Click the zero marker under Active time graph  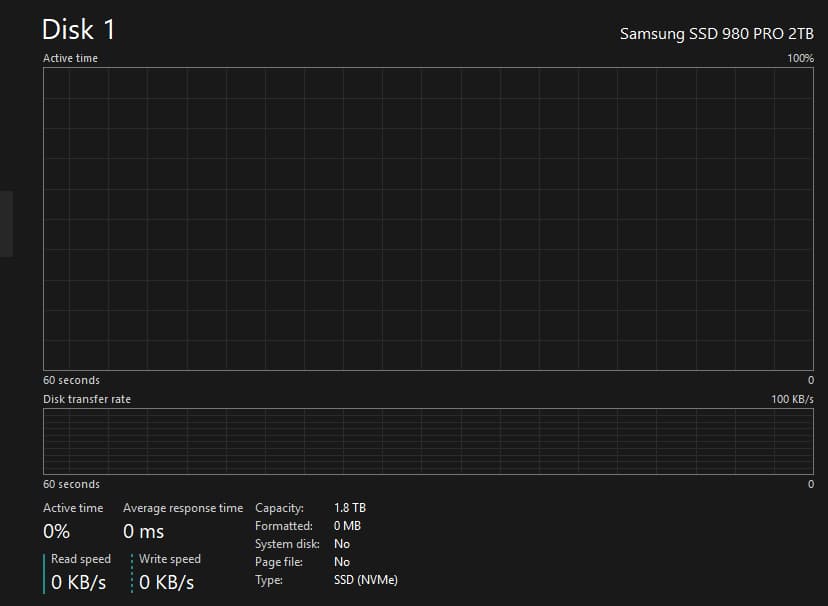point(809,380)
